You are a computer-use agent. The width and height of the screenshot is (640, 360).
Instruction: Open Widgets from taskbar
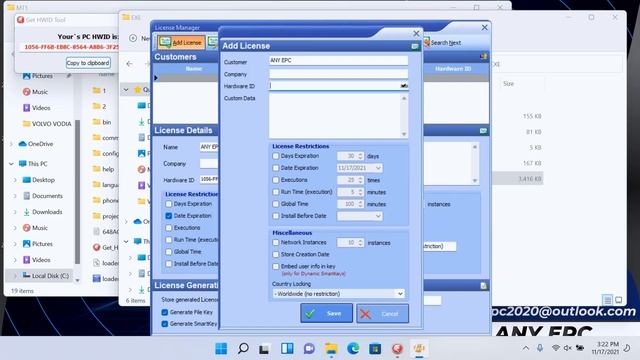pos(287,349)
